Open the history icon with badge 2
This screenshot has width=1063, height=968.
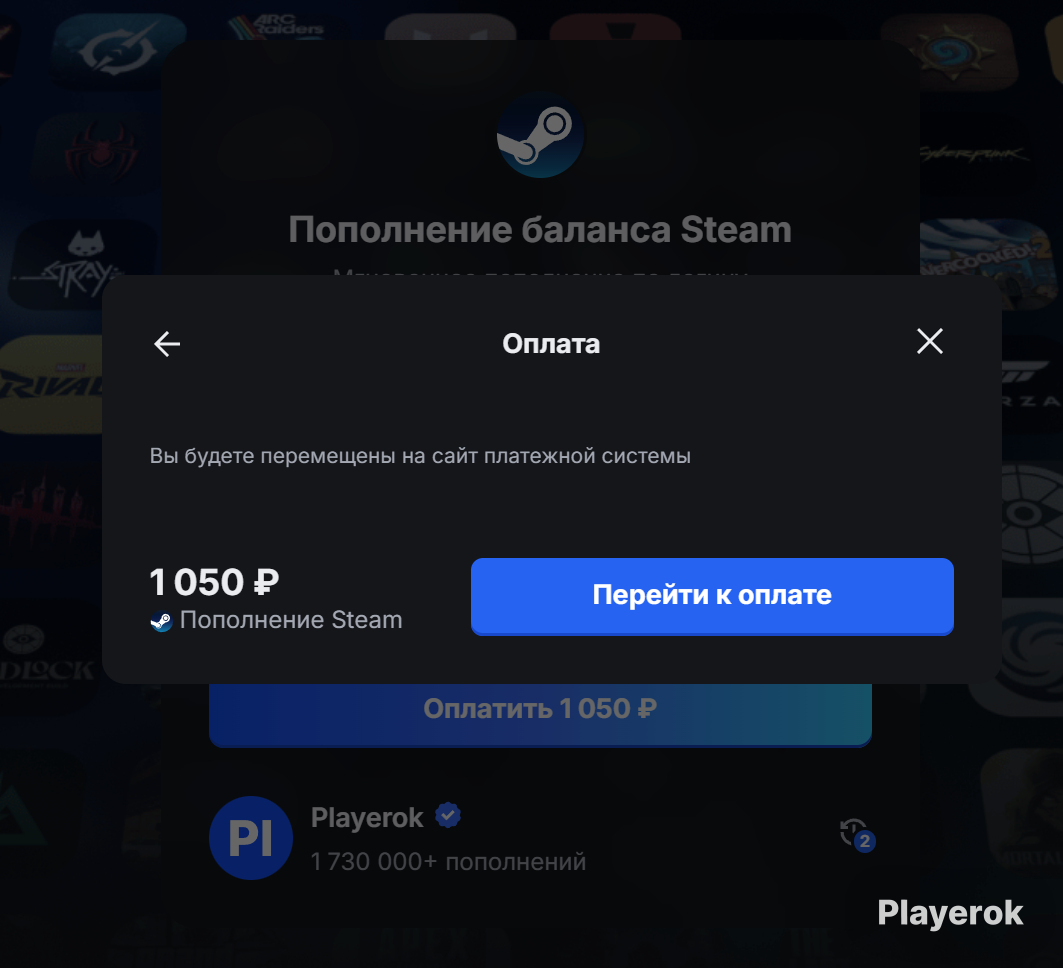(857, 834)
